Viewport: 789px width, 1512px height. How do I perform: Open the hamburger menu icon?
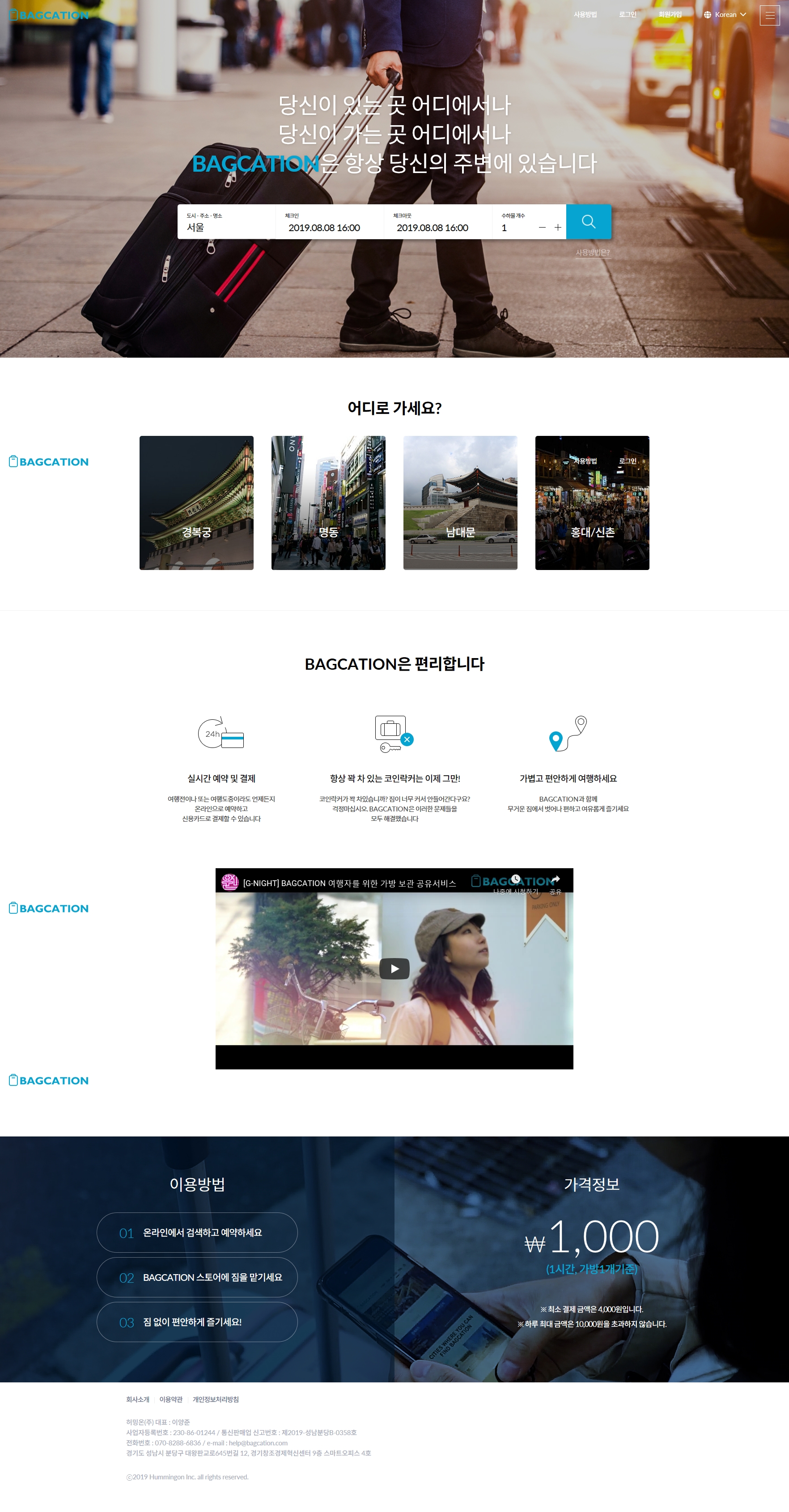pos(769,15)
